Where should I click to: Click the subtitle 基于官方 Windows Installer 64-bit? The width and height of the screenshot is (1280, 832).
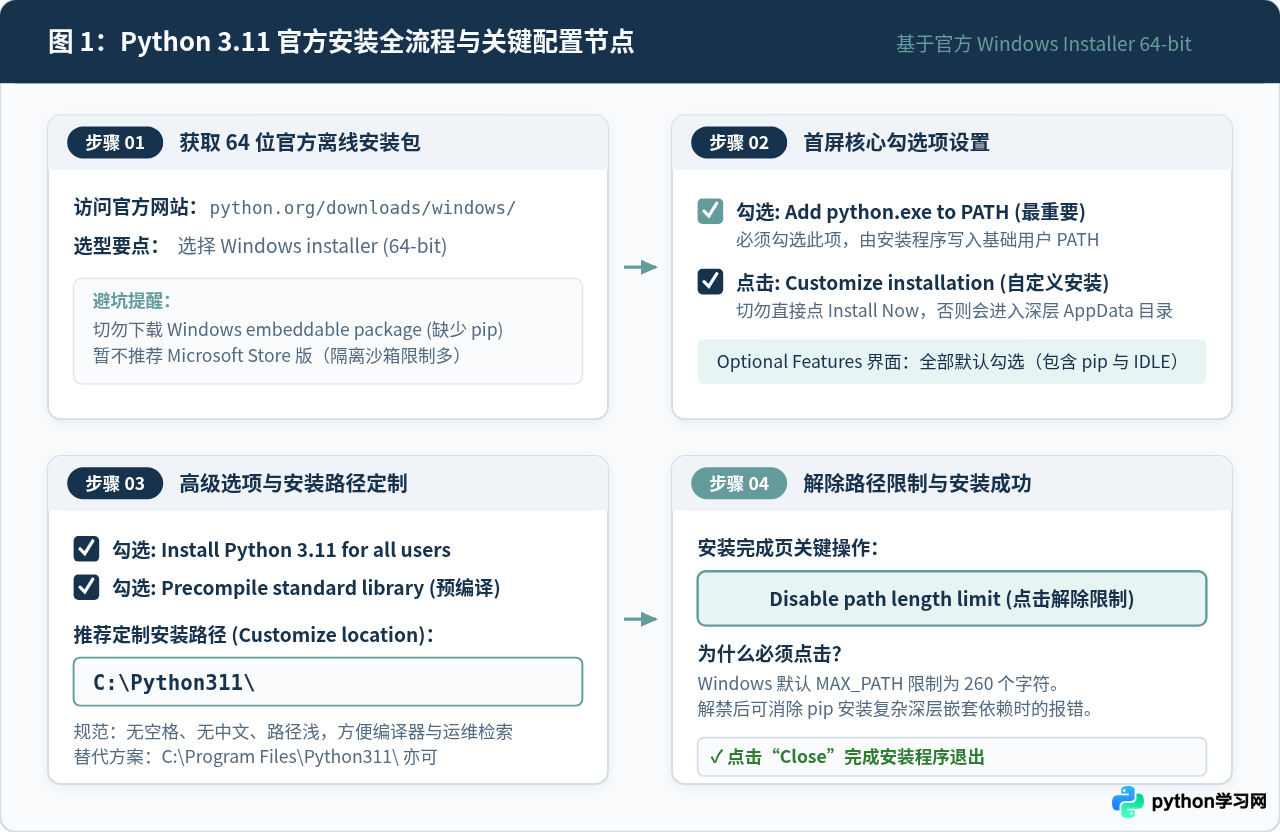[1044, 44]
